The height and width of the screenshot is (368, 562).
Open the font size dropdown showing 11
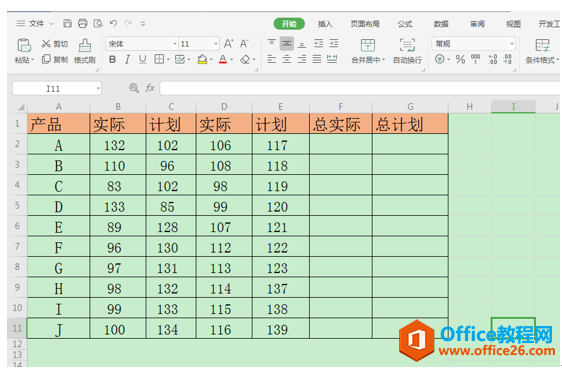216,44
